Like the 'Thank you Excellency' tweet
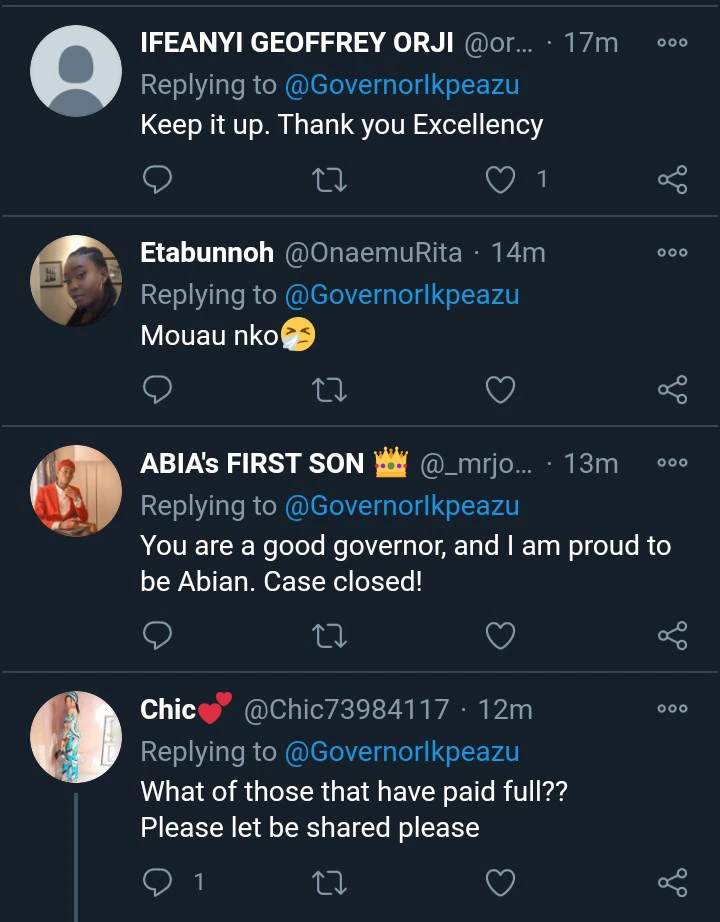The width and height of the screenshot is (720, 922). (x=500, y=179)
